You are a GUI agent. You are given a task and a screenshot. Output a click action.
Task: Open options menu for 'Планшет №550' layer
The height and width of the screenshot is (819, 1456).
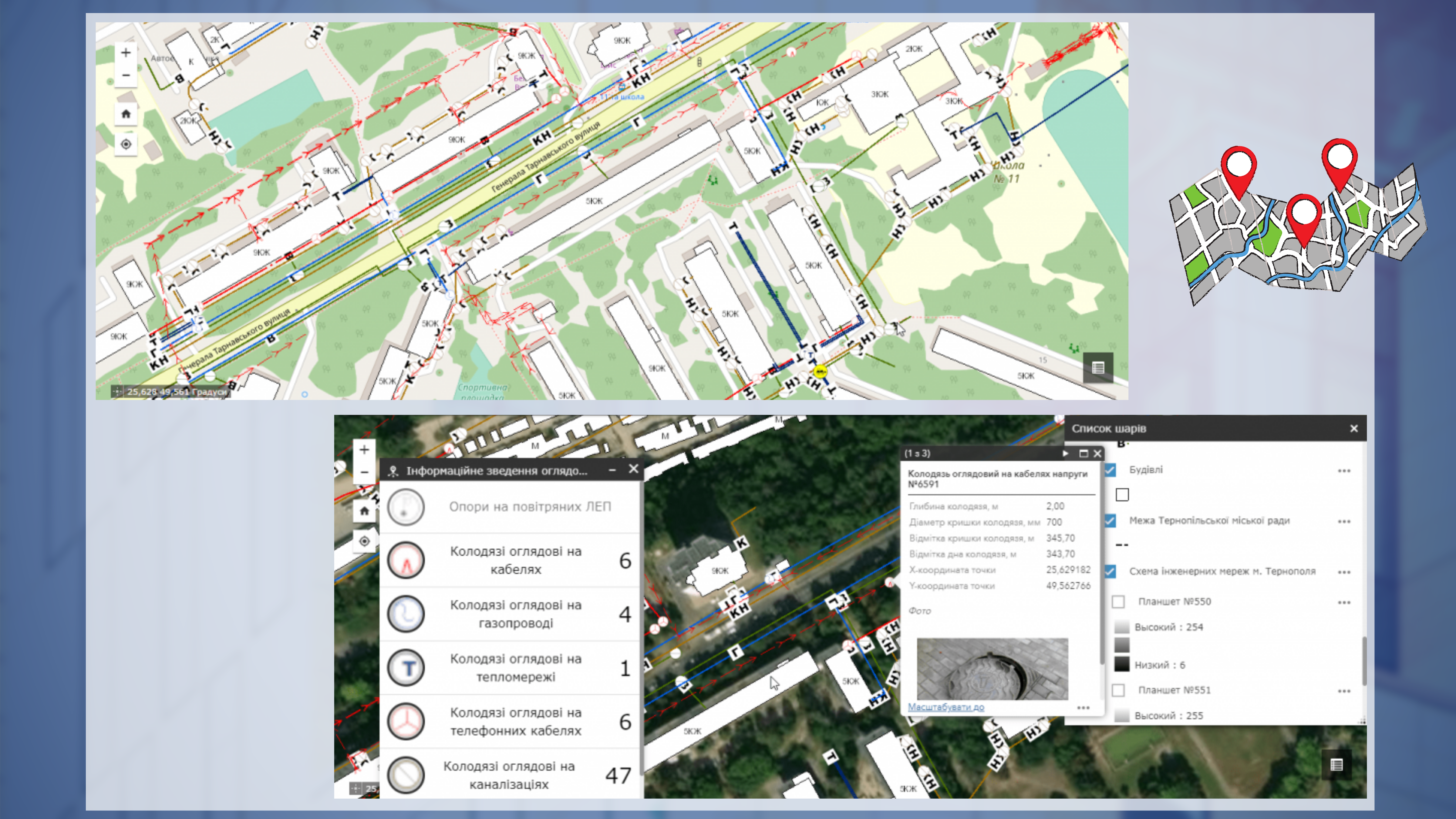[1344, 602]
